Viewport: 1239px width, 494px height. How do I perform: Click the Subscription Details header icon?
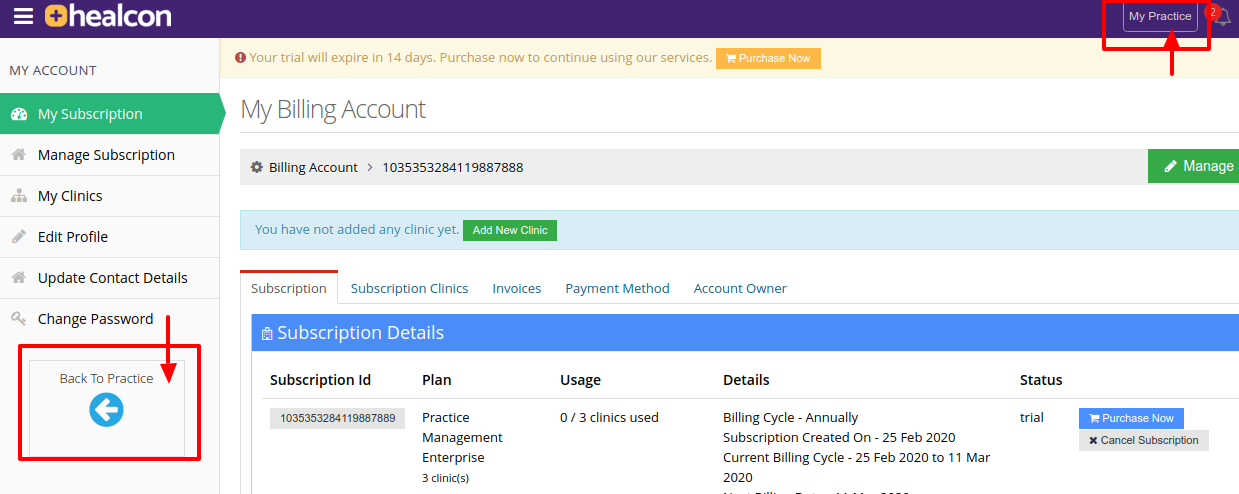[x=267, y=334]
